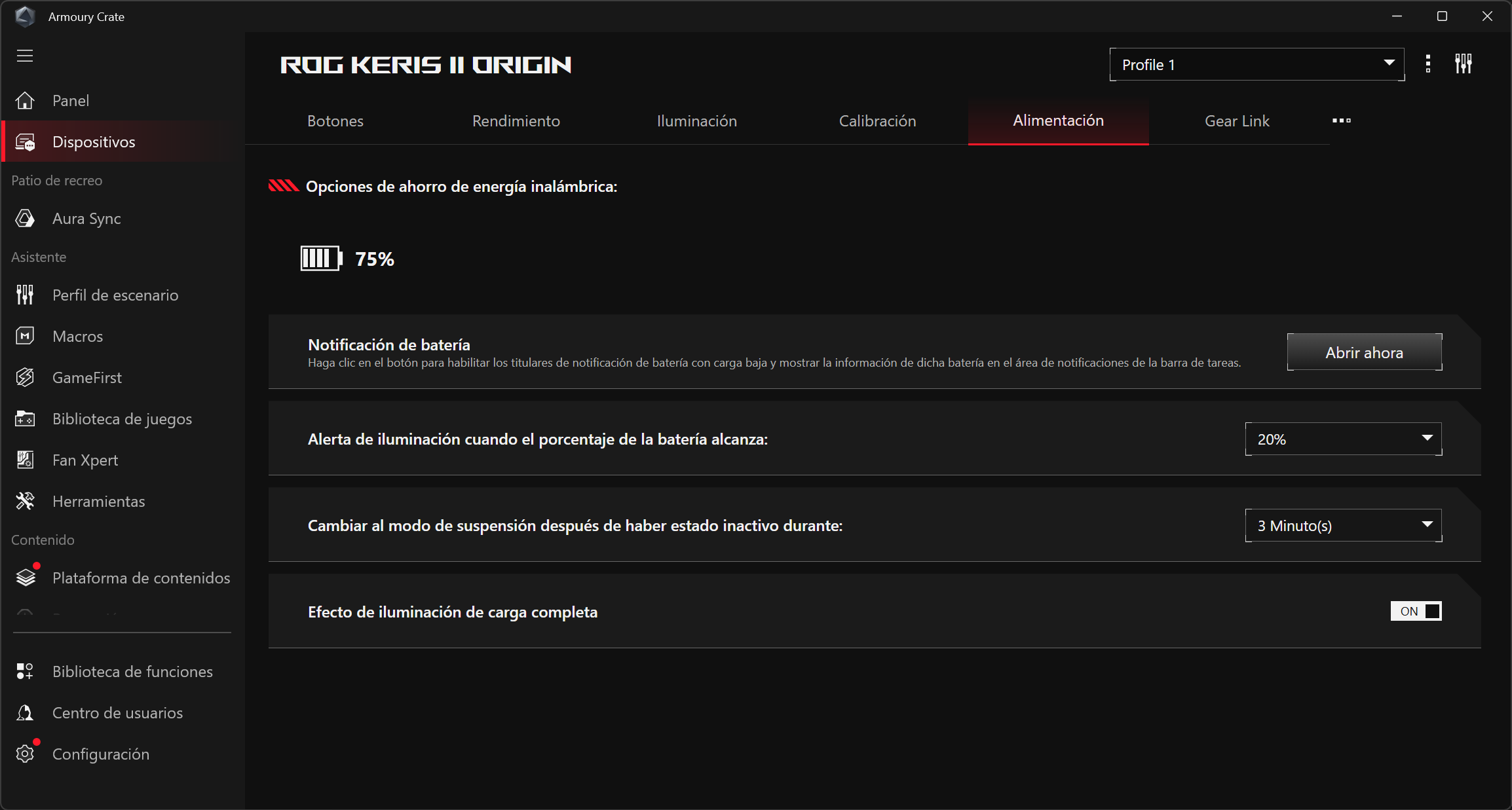
Task: Open Plataforma de contenidos in the sidebar
Action: (123, 578)
